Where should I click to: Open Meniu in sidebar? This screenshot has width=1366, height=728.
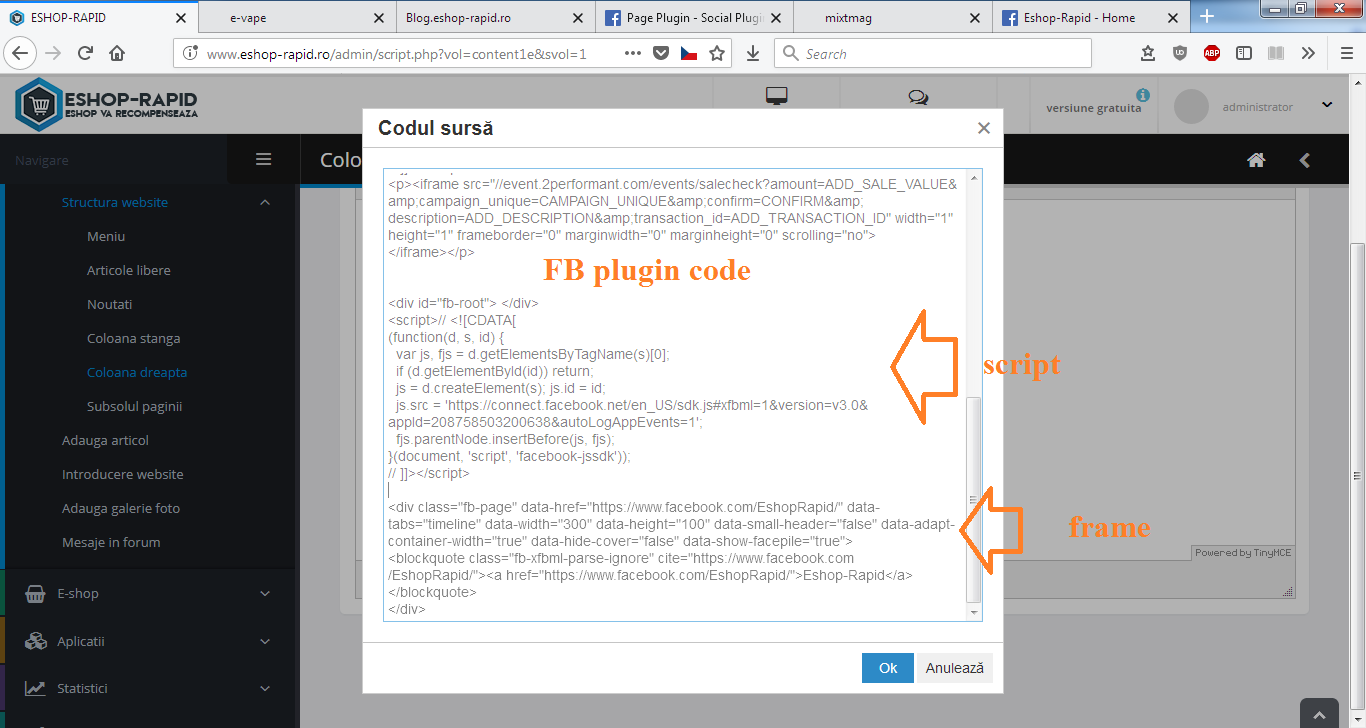click(106, 236)
